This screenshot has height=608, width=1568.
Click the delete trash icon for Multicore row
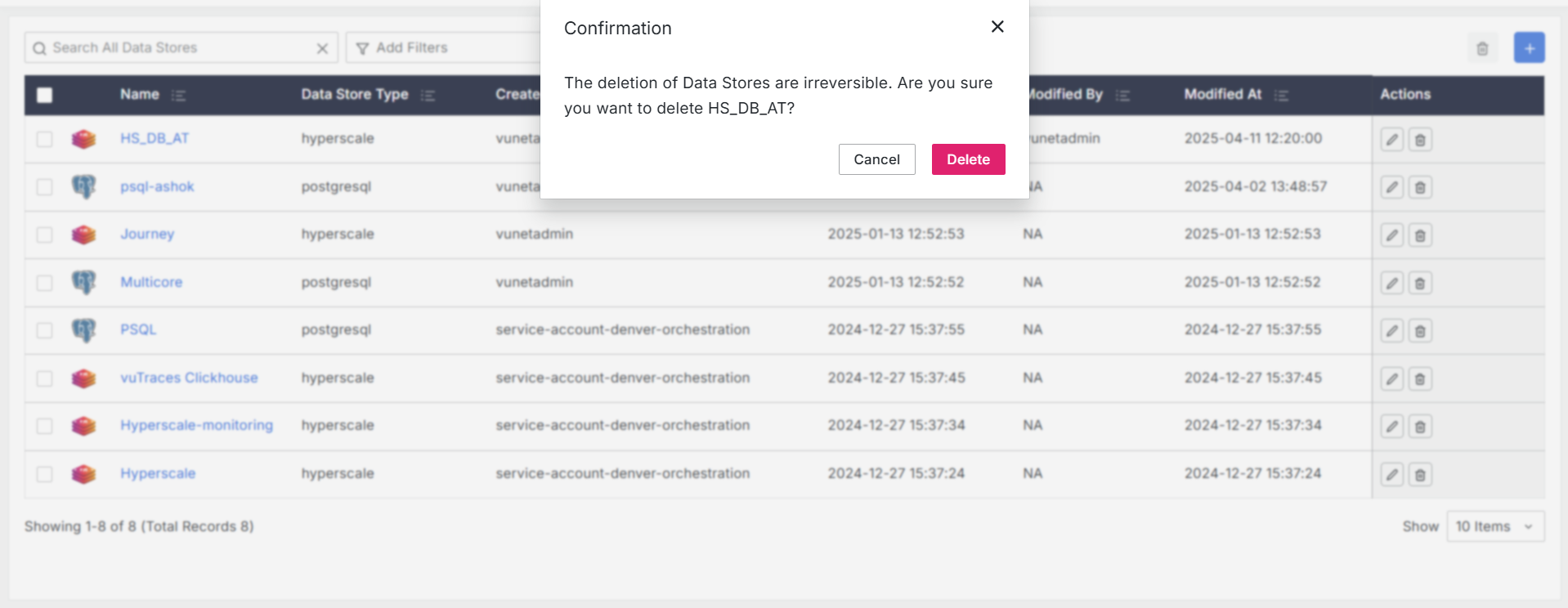pyautogui.click(x=1420, y=284)
